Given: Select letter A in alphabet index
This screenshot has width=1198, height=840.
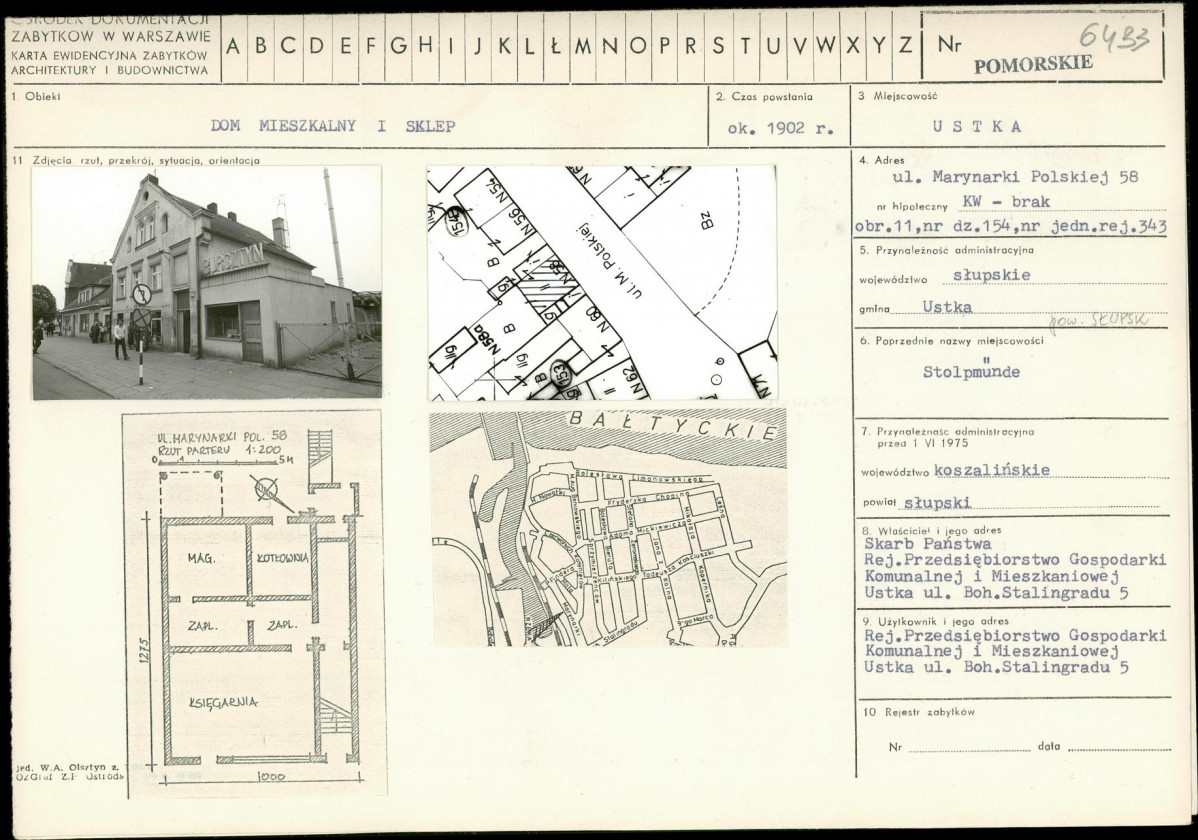Looking at the screenshot, I should click(234, 46).
